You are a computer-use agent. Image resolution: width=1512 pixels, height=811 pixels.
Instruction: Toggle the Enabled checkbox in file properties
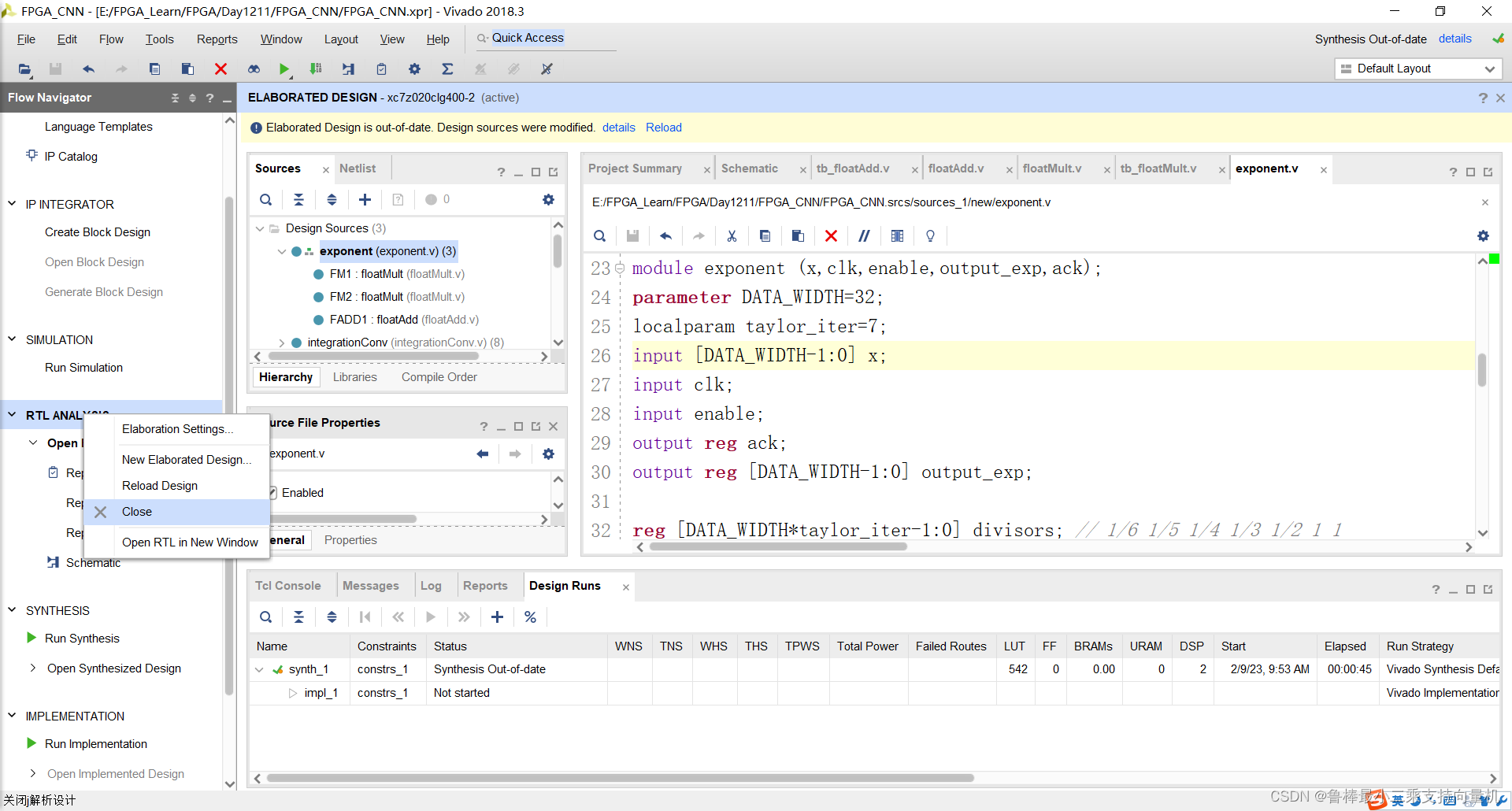273,493
